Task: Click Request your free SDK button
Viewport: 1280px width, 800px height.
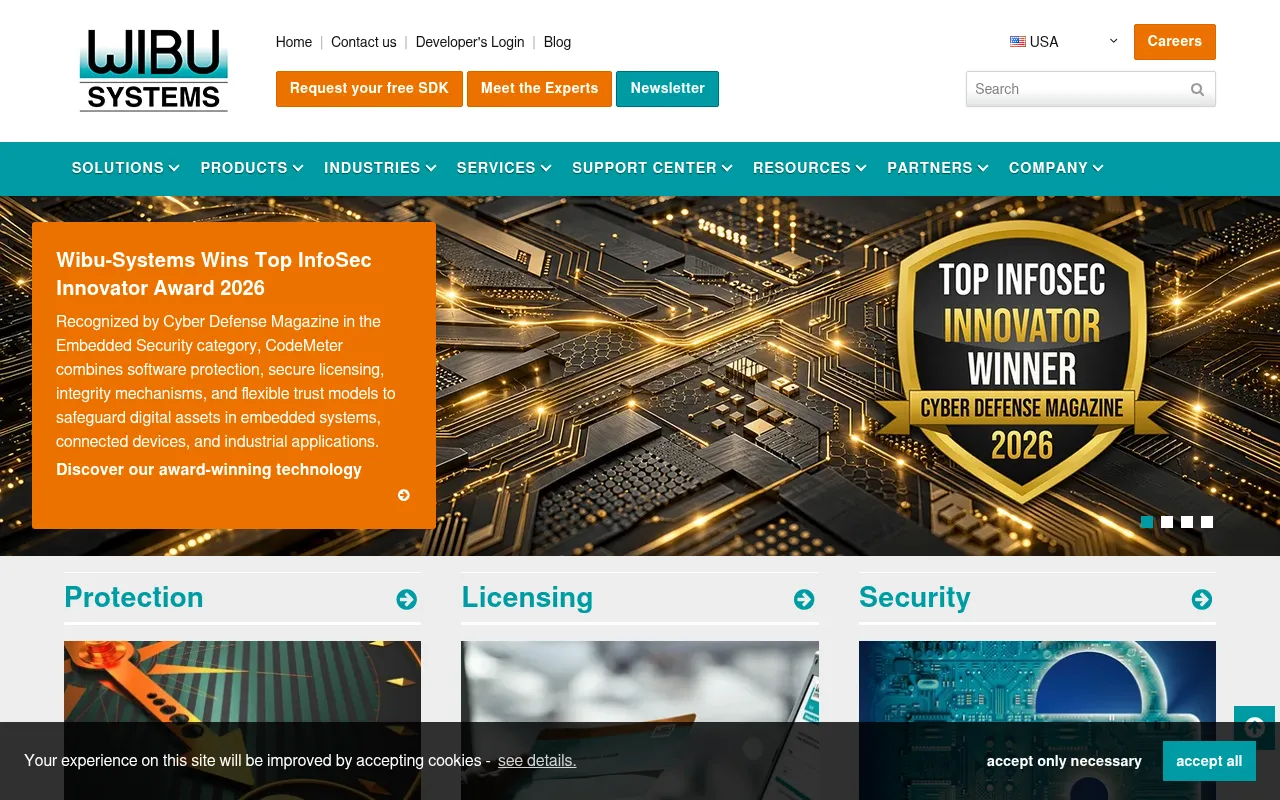Action: coord(369,89)
